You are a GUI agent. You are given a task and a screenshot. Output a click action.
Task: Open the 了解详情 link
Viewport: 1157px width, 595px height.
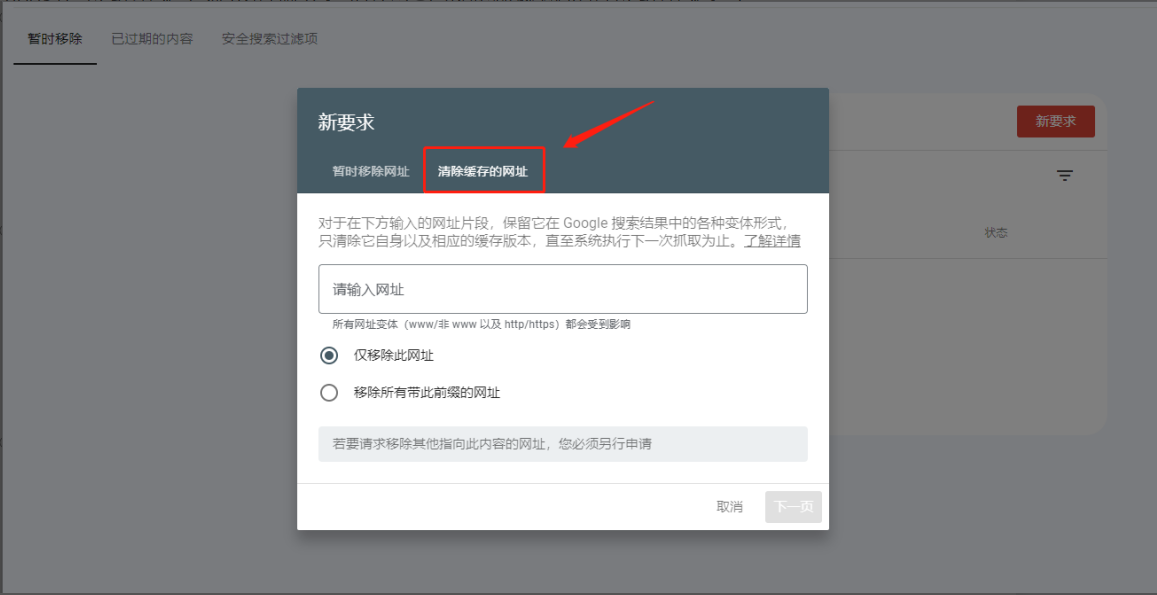771,241
